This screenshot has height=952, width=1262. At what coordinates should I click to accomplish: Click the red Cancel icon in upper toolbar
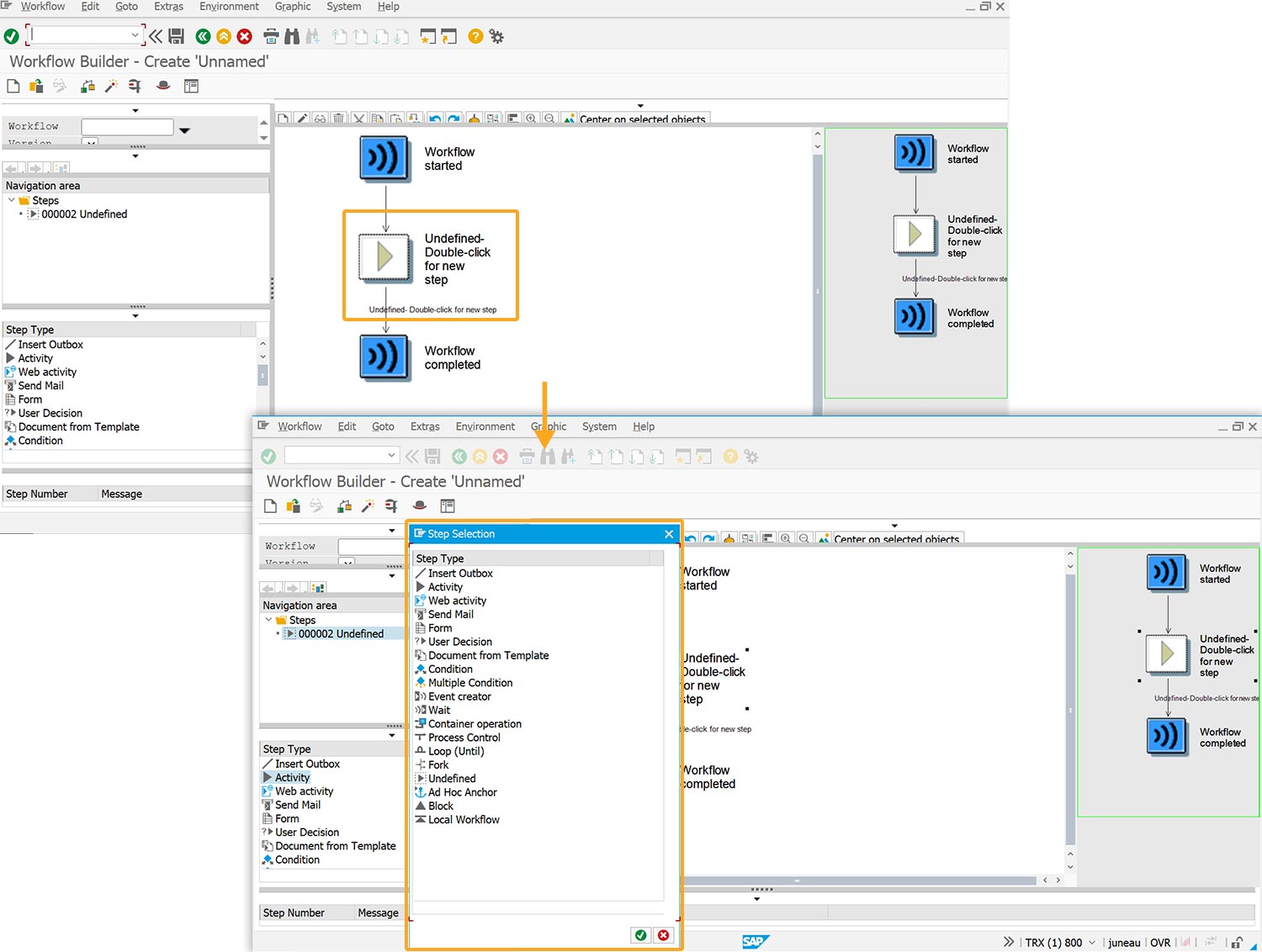[245, 36]
